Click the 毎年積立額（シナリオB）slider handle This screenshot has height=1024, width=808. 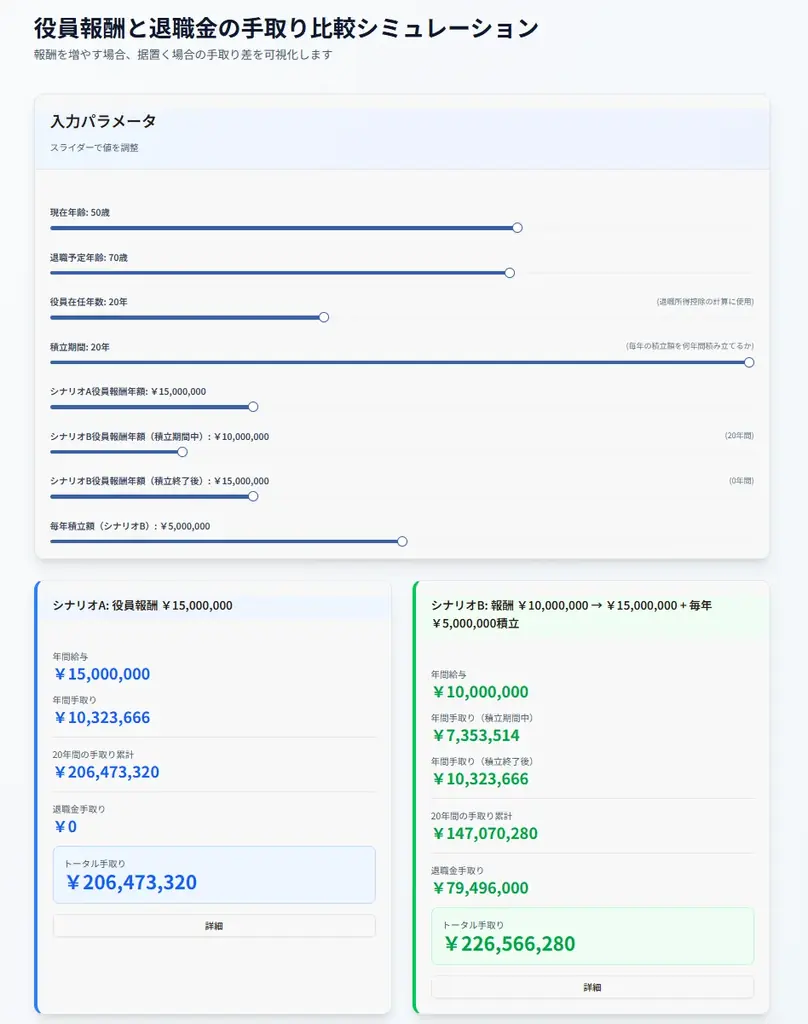pyautogui.click(x=401, y=541)
